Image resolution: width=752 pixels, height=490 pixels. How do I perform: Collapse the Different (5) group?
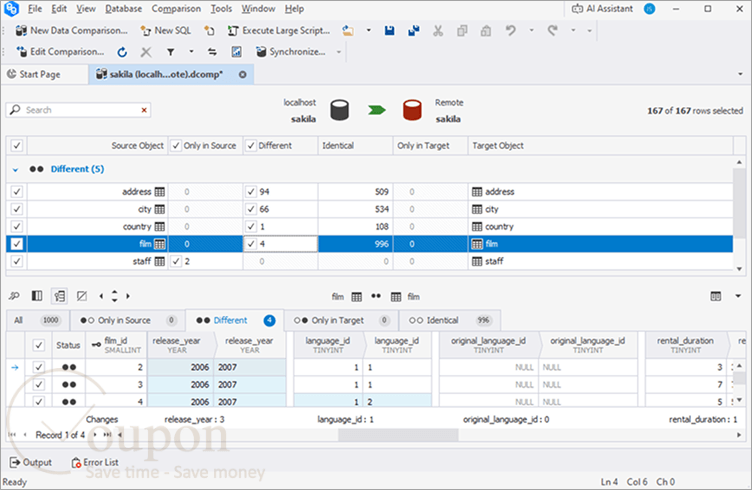[x=15, y=169]
